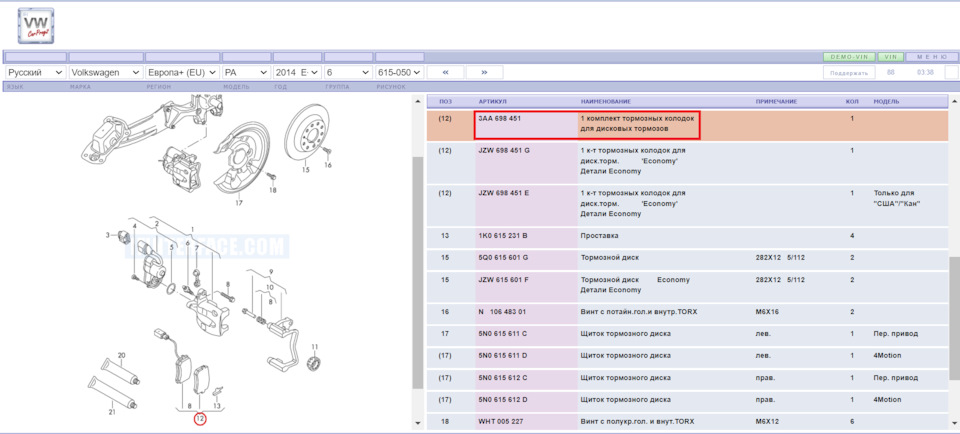
Task: Go to previous drawing with « button
Action: click(445, 72)
